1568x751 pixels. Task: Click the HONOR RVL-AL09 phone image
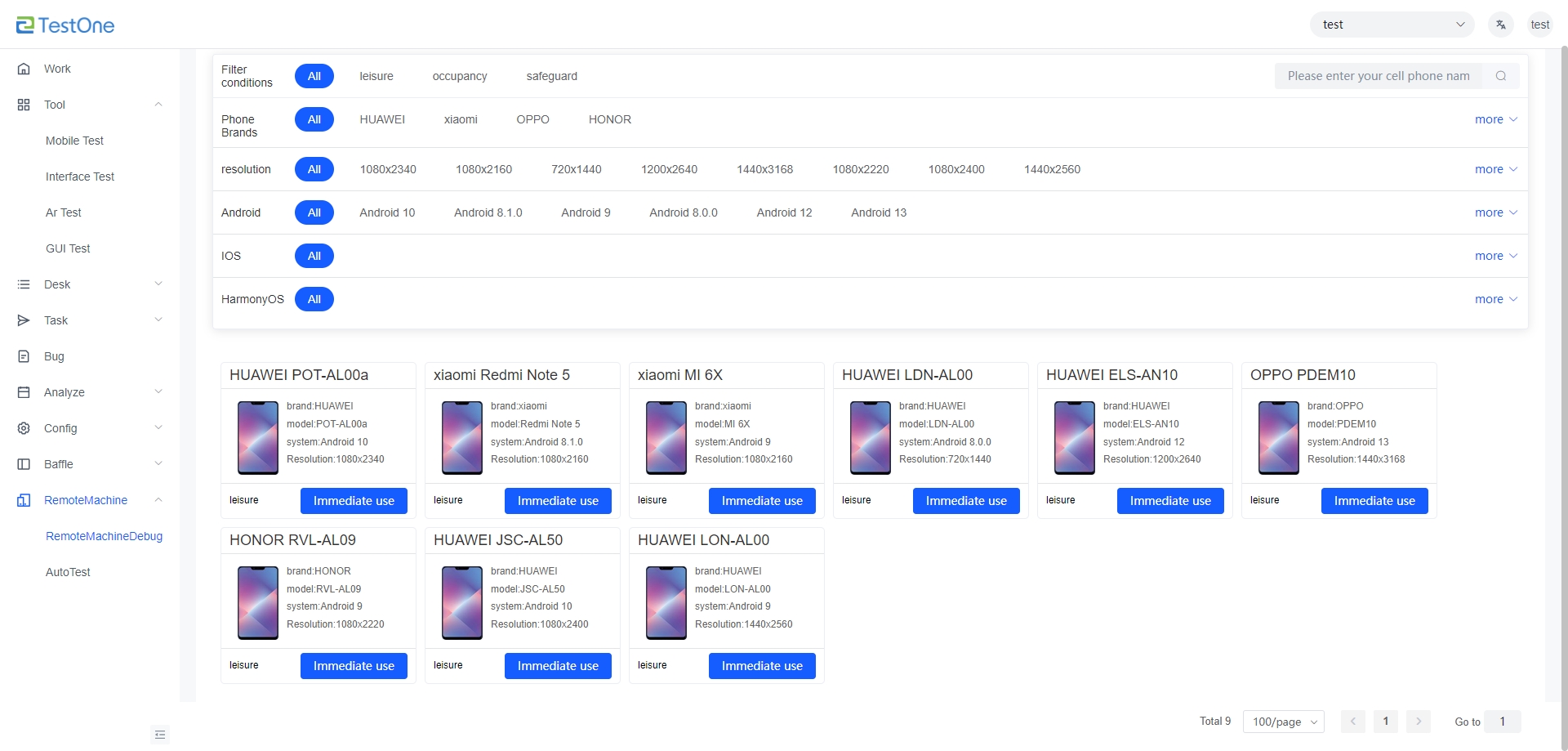(x=258, y=602)
